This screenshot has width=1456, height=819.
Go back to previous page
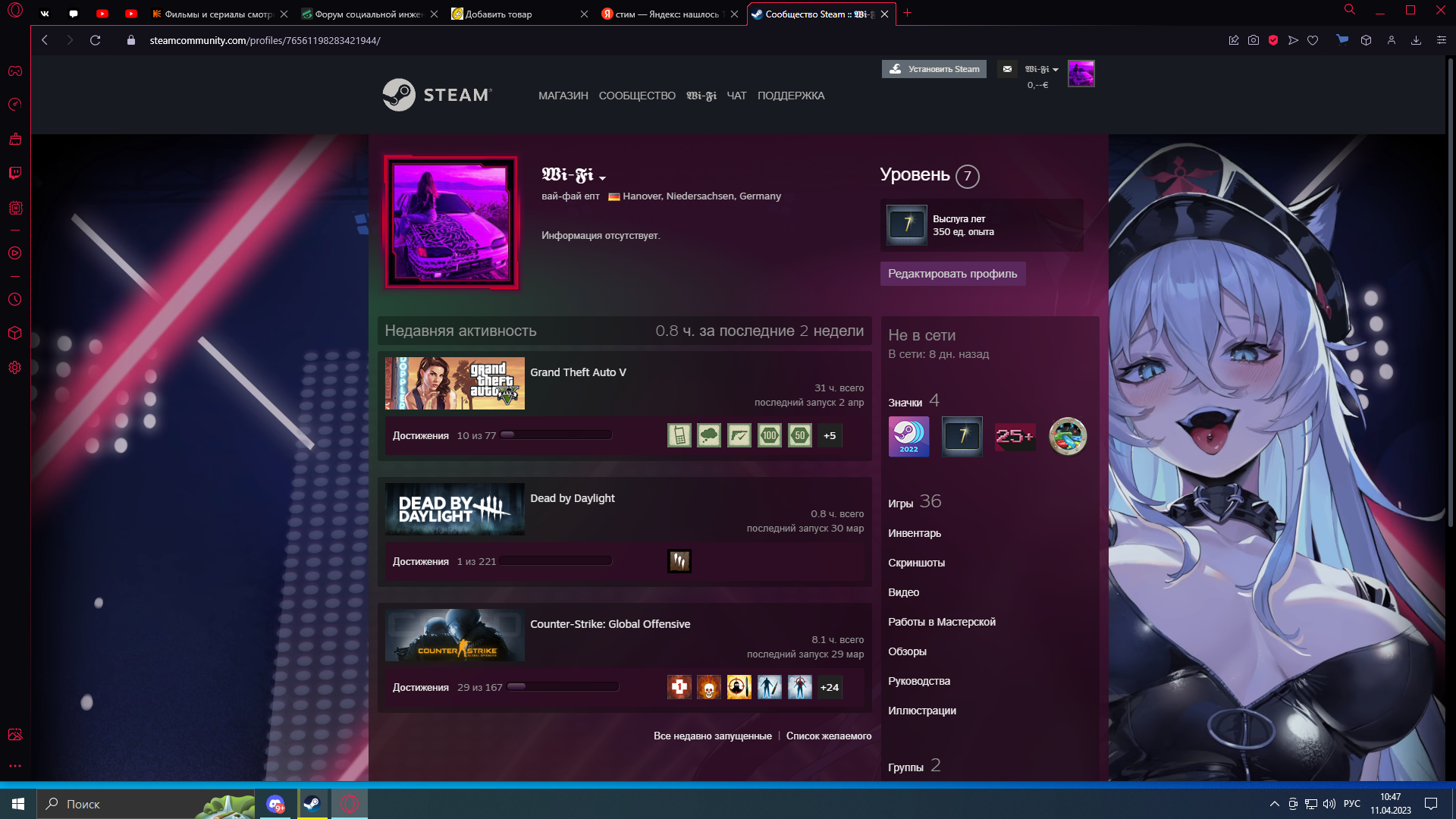click(45, 40)
